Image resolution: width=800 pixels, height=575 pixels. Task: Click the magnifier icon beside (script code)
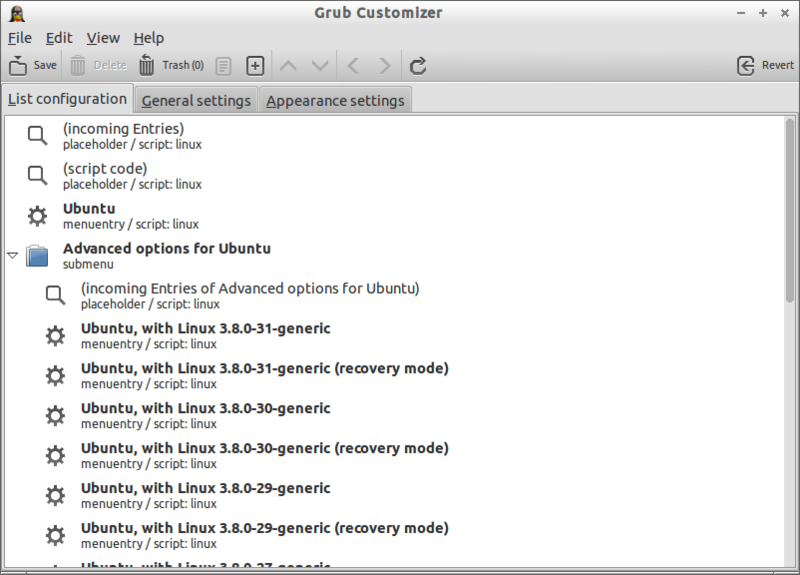tap(37, 176)
